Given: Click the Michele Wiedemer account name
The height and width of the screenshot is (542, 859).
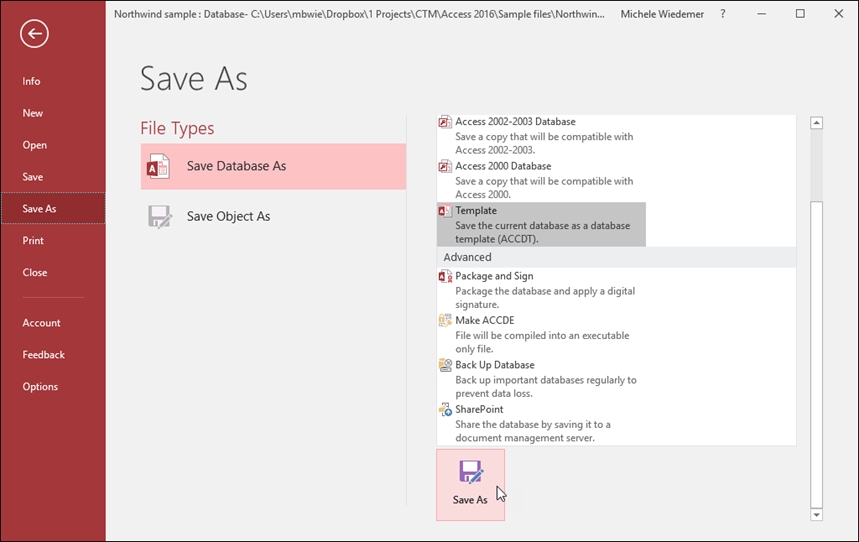Looking at the screenshot, I should (x=662, y=14).
